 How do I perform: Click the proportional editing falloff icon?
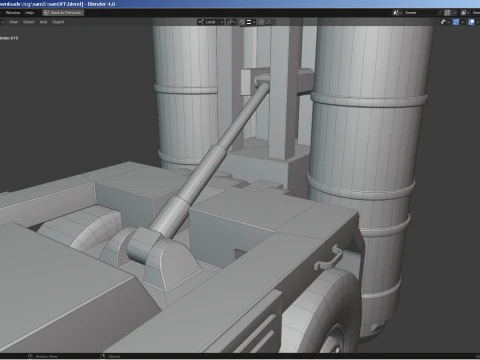pos(269,22)
